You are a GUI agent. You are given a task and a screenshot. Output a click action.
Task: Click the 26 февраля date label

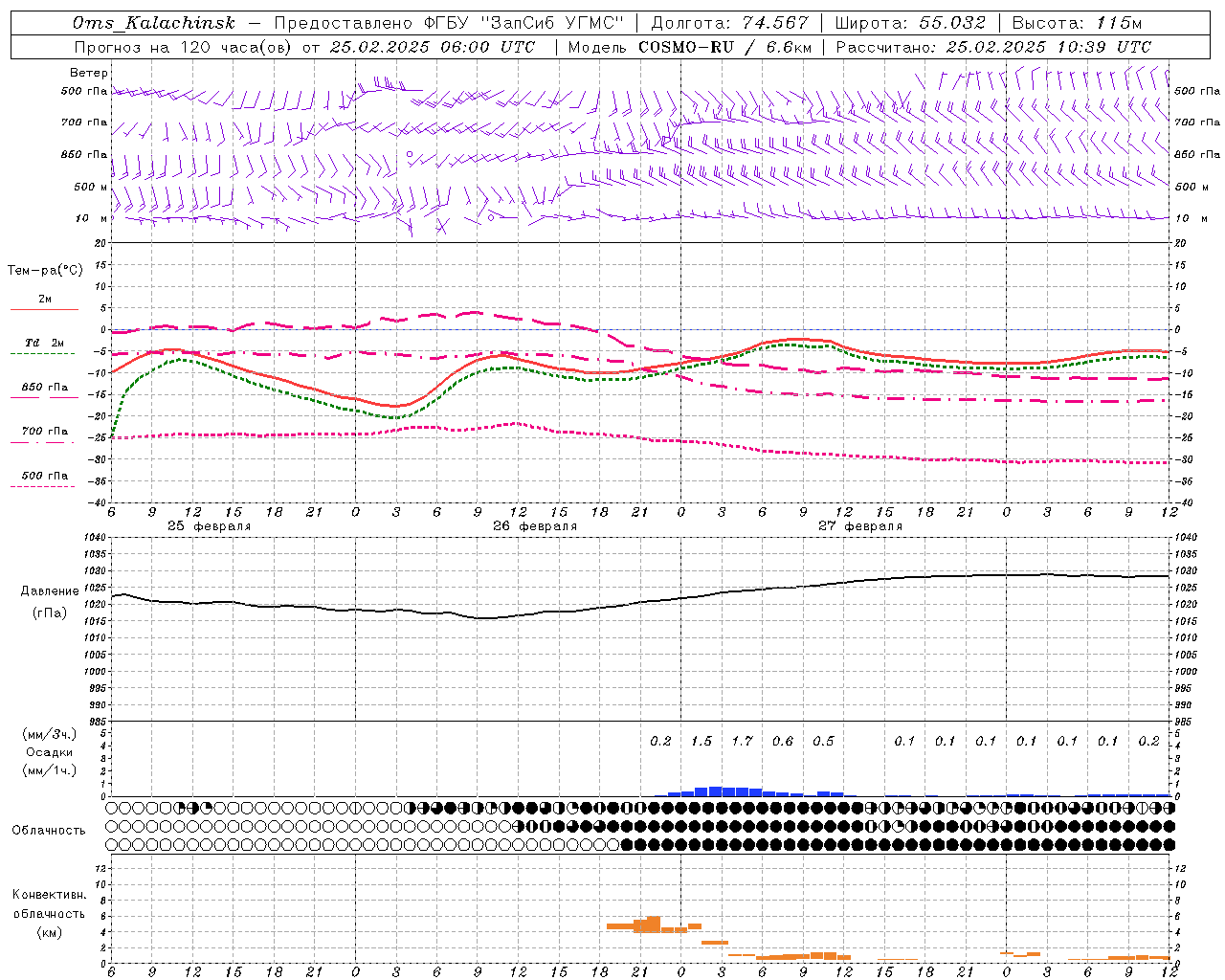(535, 526)
